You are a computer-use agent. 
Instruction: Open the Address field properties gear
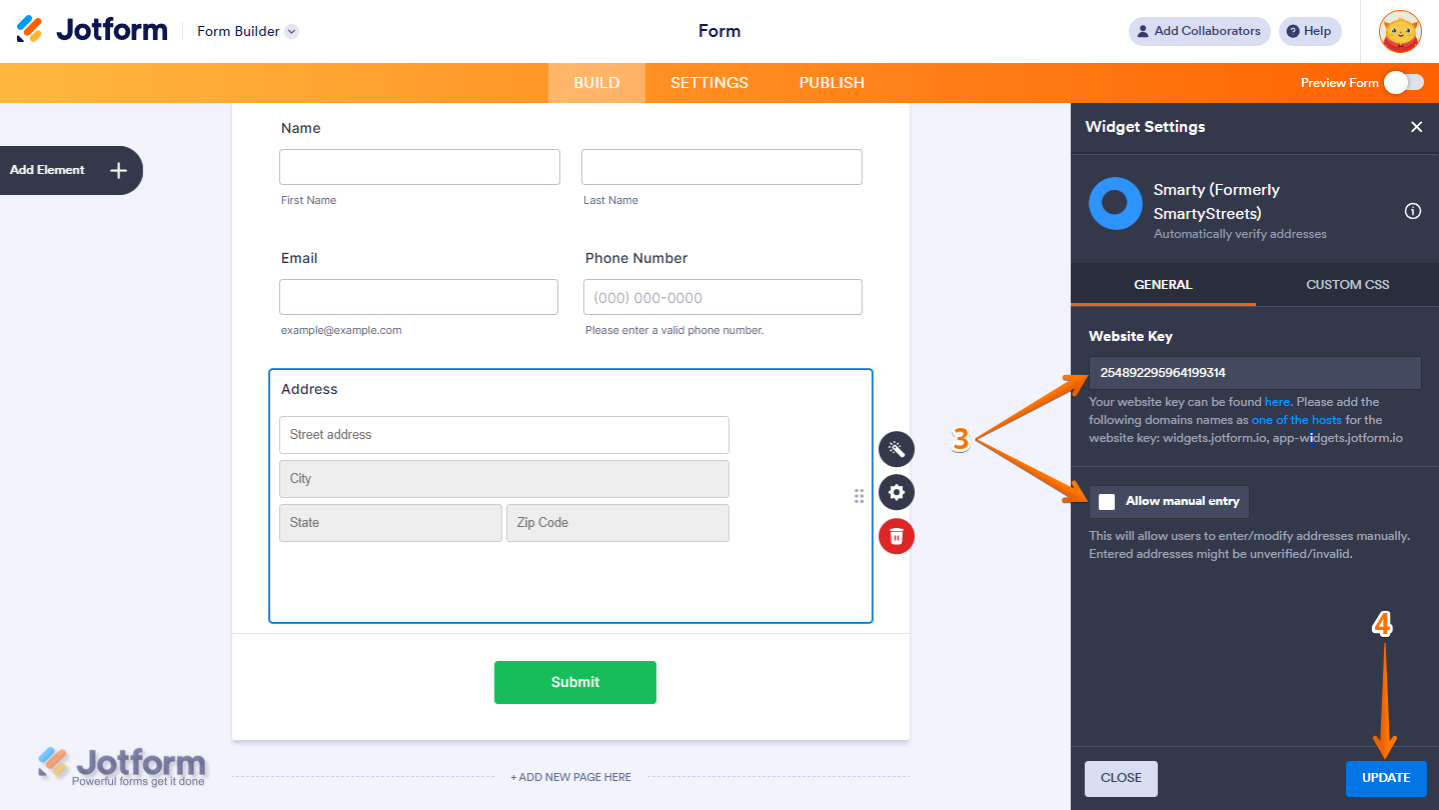895,492
